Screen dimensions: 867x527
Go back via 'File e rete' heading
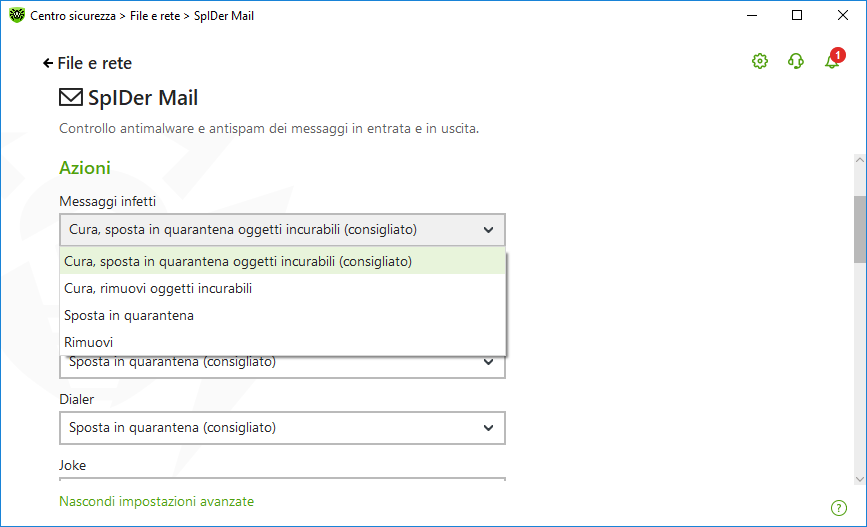click(95, 63)
